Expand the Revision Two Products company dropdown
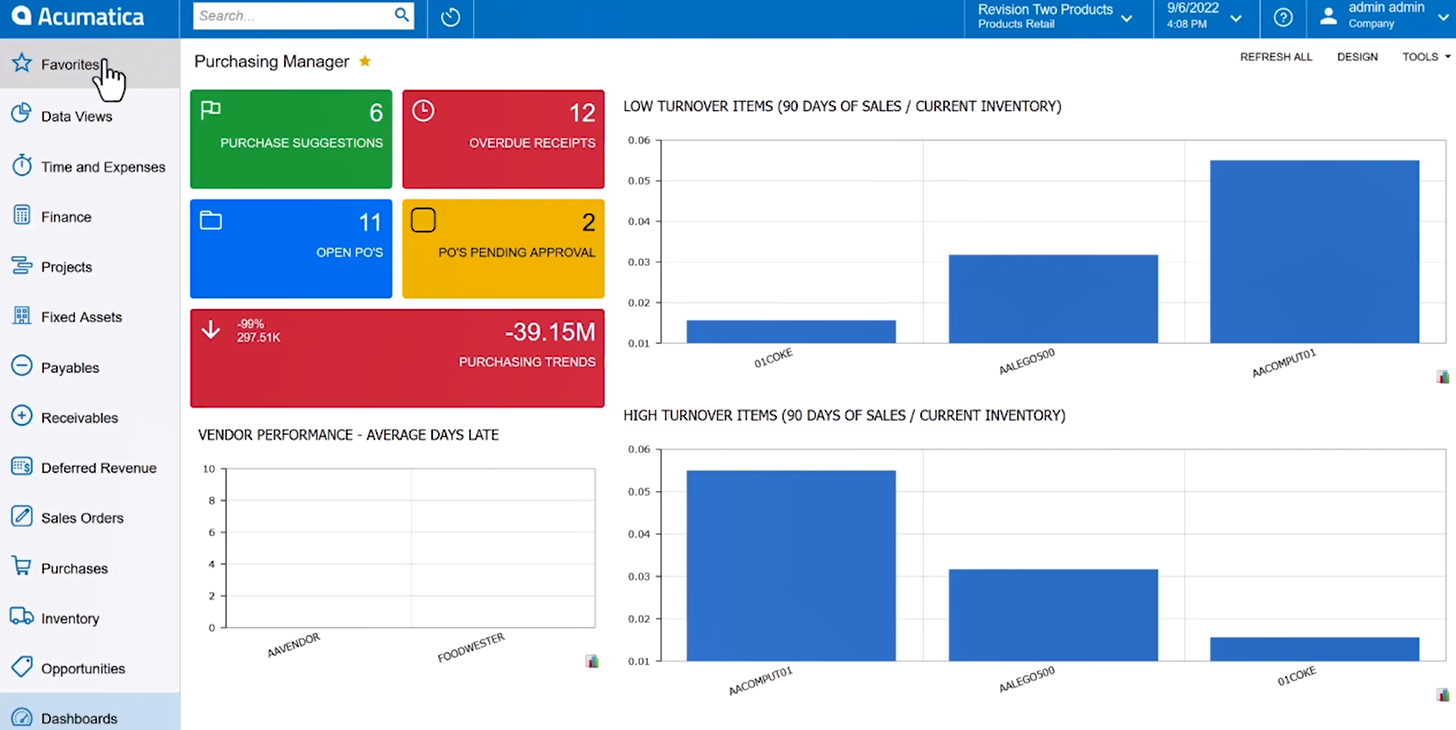 tap(1128, 17)
